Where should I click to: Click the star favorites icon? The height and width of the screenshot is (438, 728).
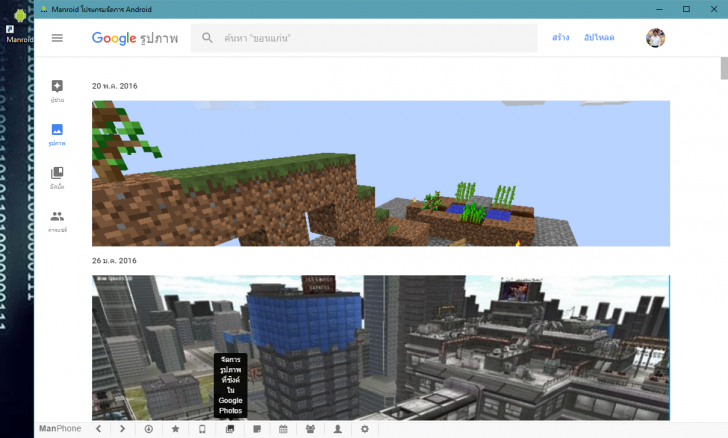coord(176,429)
